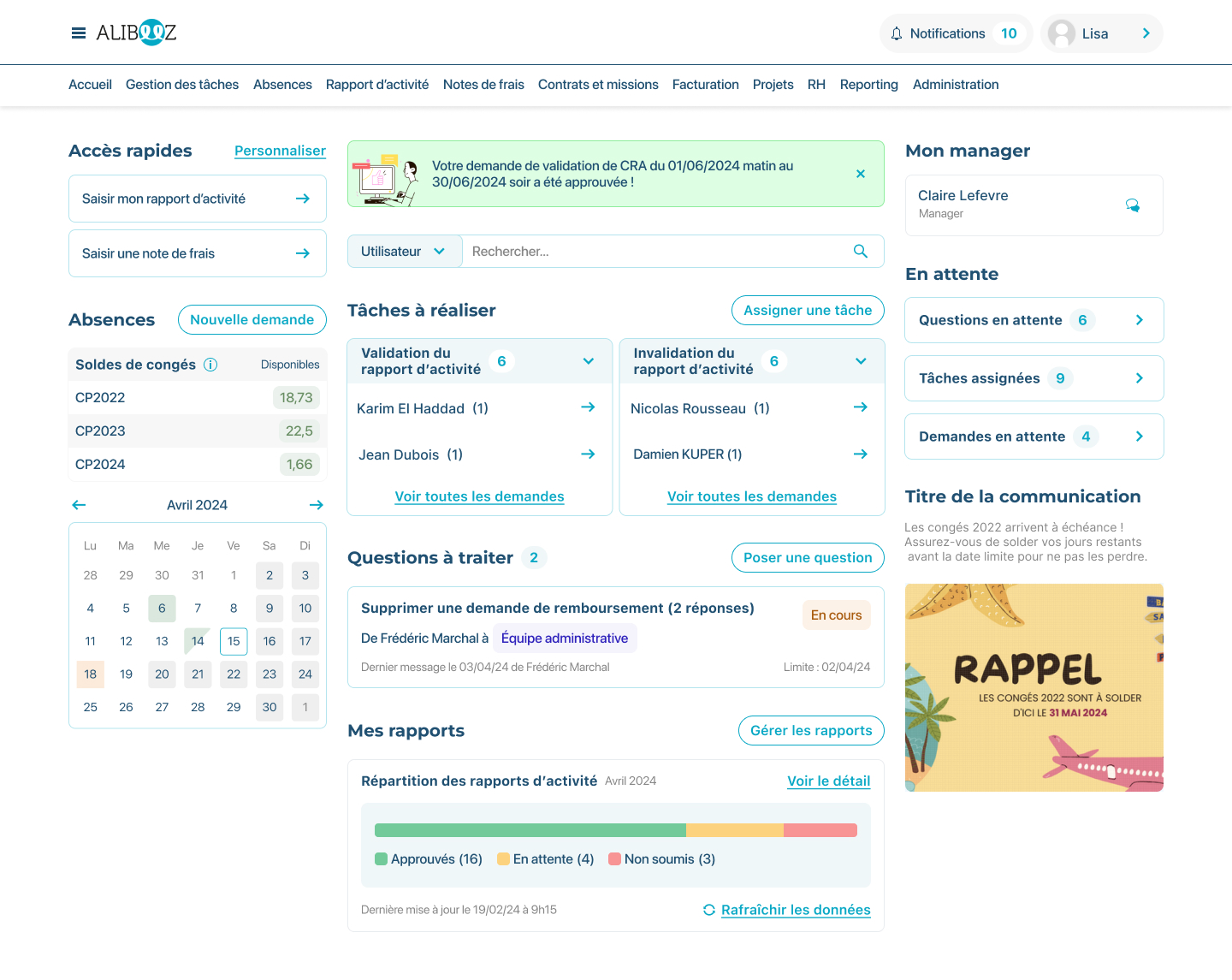Open Jean Dubois task arrow
Screen dimensions: 1232x980
[x=588, y=454]
